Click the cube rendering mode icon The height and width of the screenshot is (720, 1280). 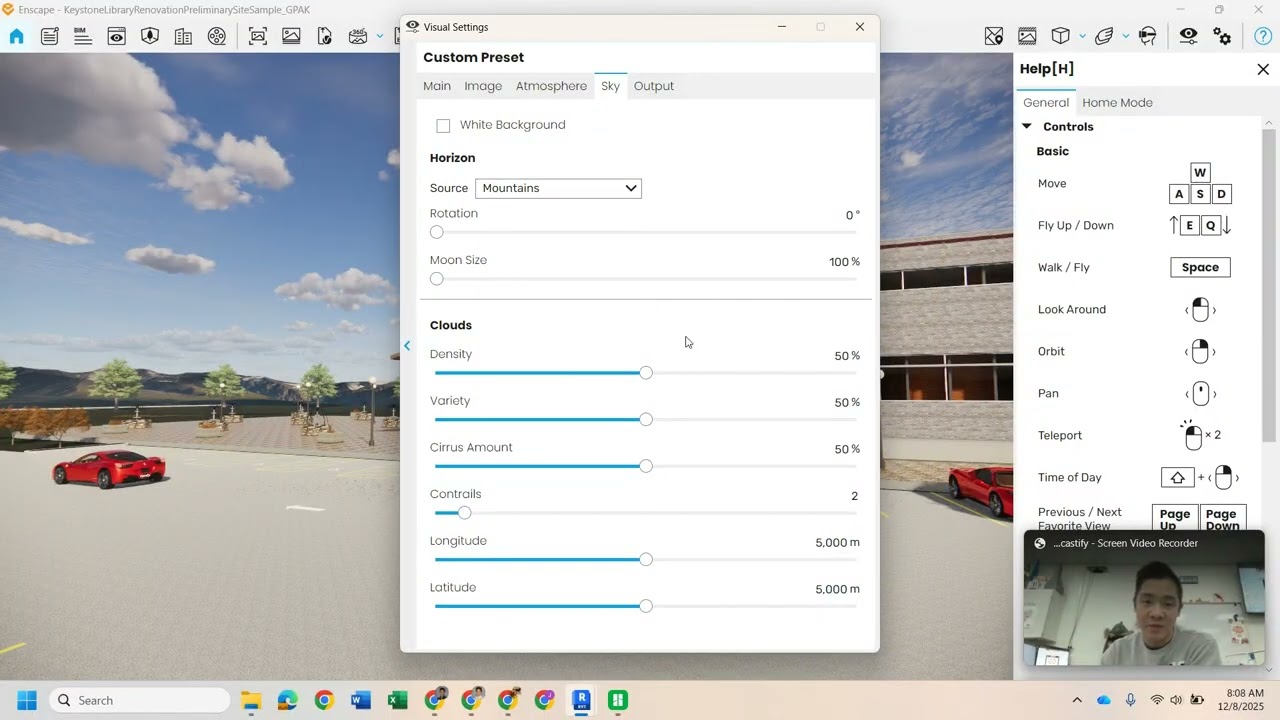(1060, 36)
